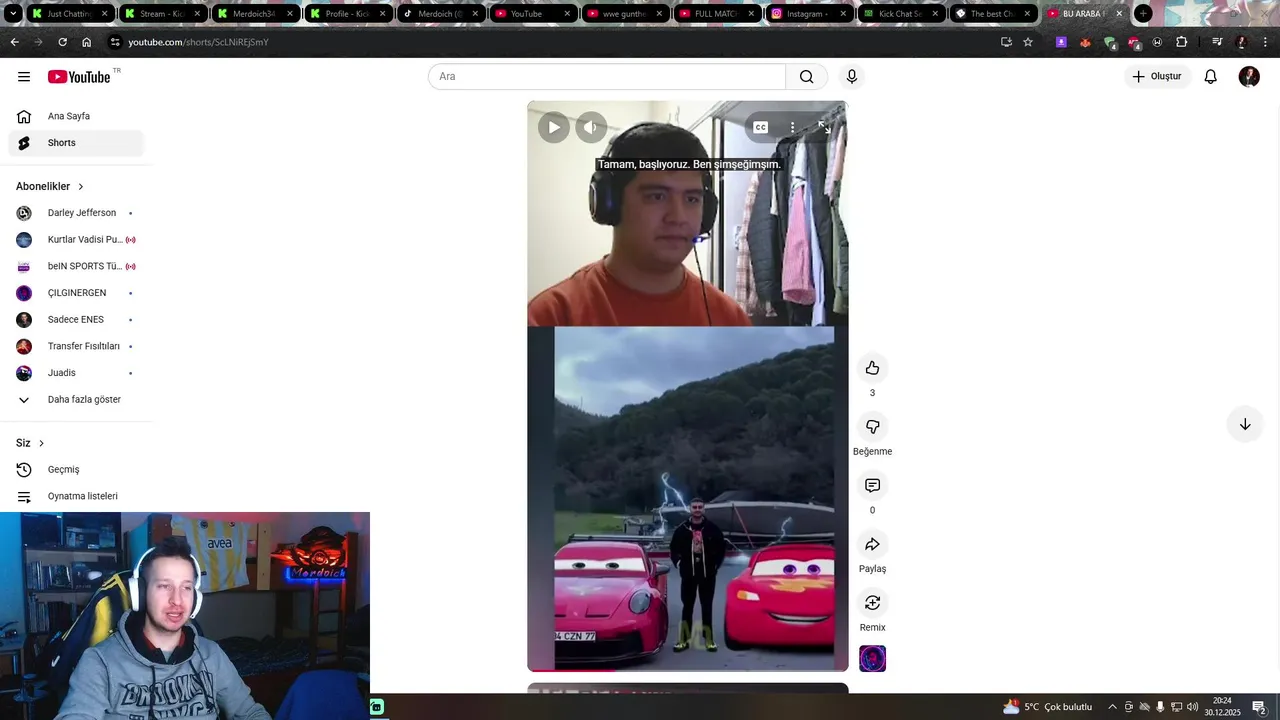The height and width of the screenshot is (720, 1280).
Task: Expand Daha fazla göster
Action: click(76, 400)
